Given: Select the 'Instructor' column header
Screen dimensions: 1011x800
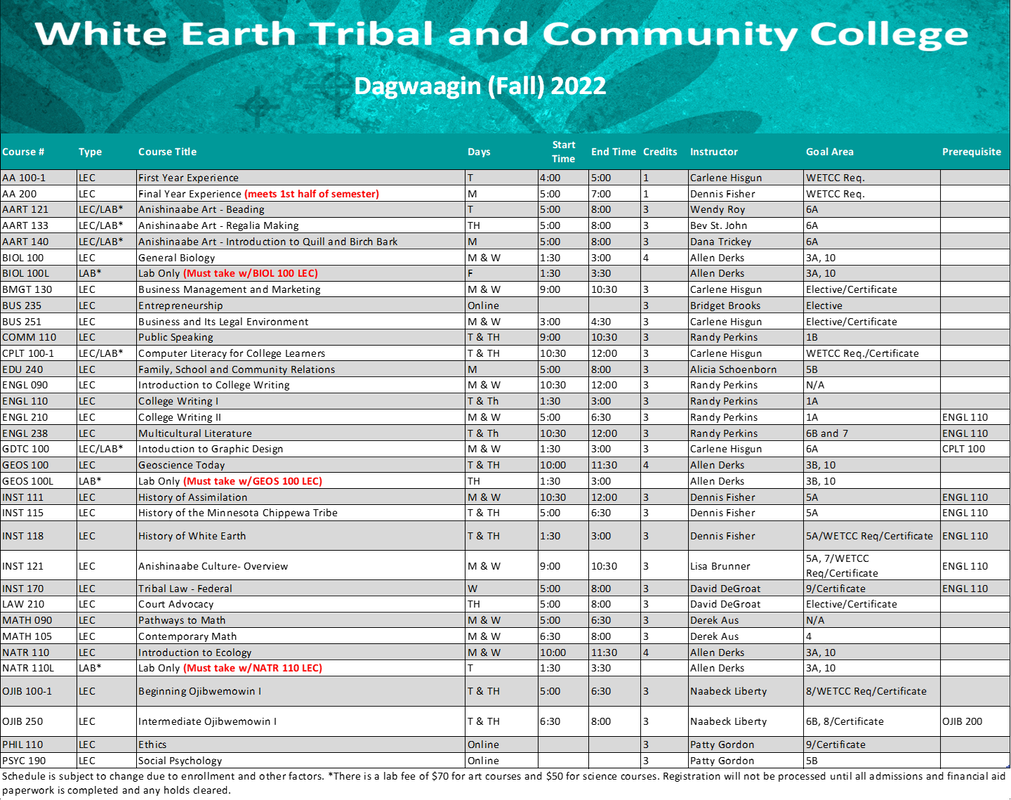Looking at the screenshot, I should (714, 152).
